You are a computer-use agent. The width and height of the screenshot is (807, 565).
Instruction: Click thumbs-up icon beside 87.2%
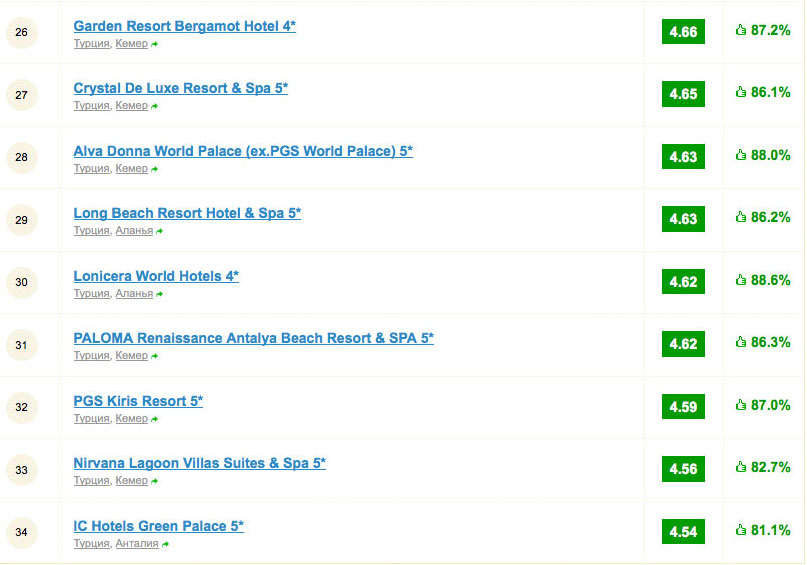pyautogui.click(x=741, y=30)
